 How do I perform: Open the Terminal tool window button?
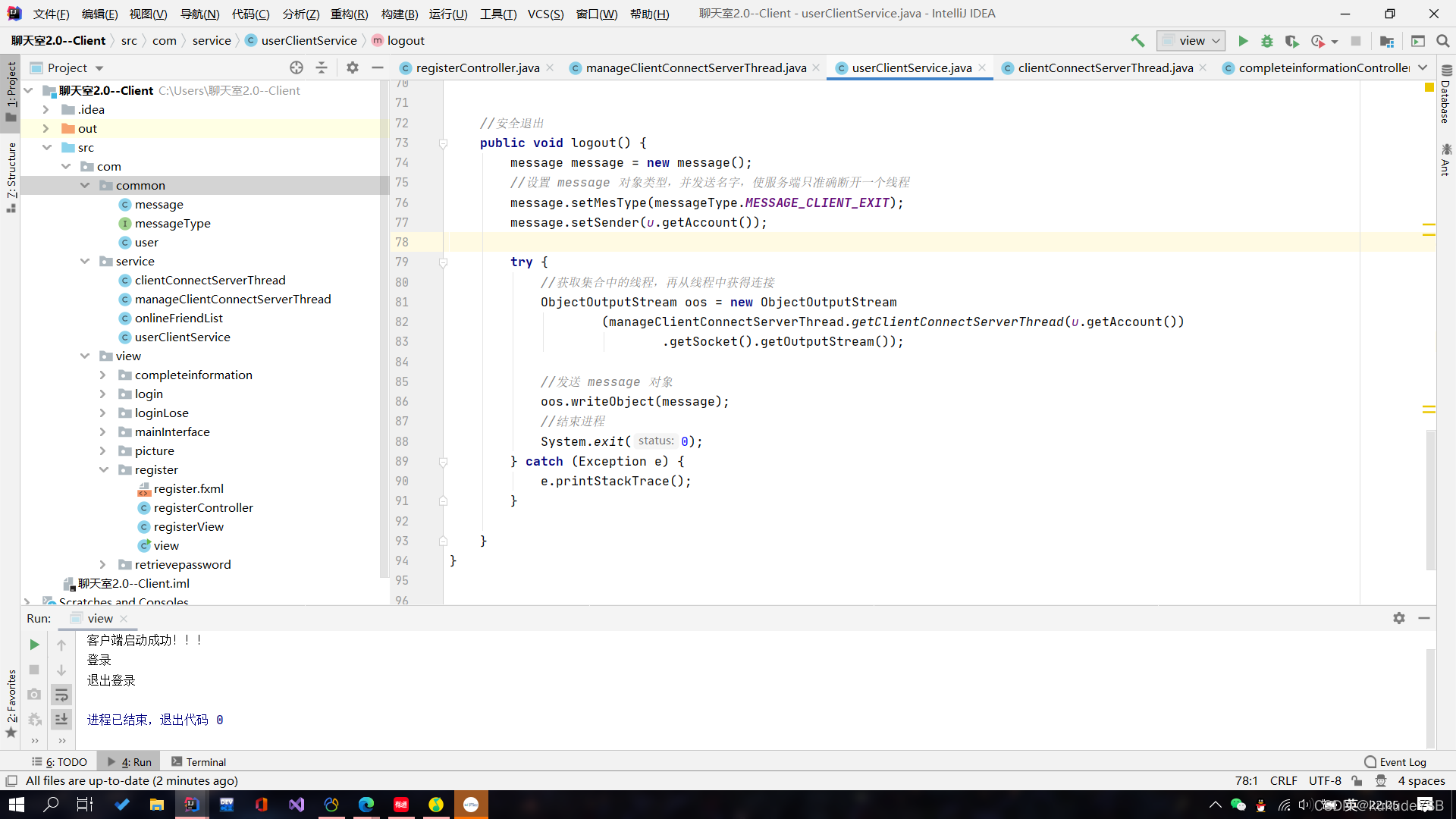pyautogui.click(x=199, y=762)
